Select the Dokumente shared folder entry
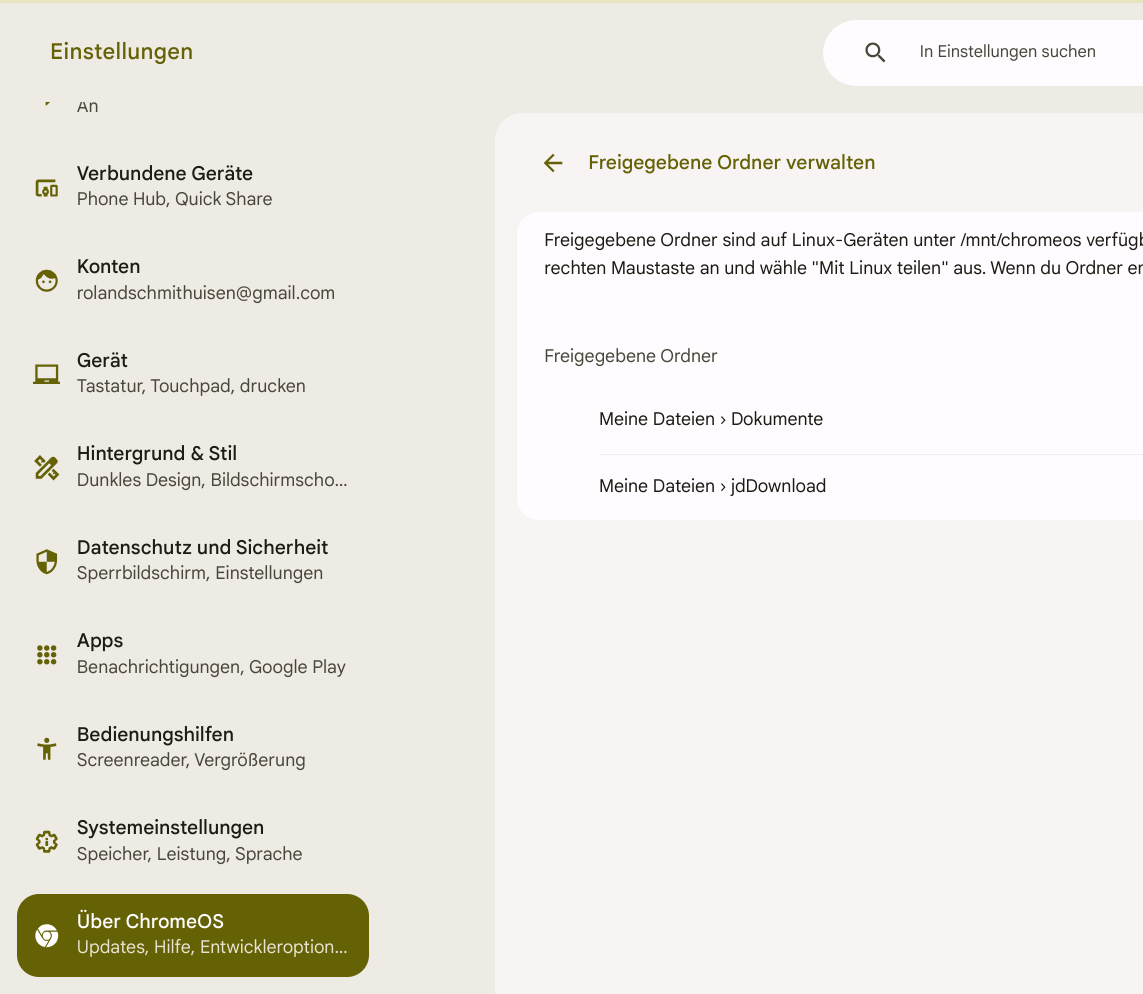Image resolution: width=1143 pixels, height=994 pixels. 711,419
